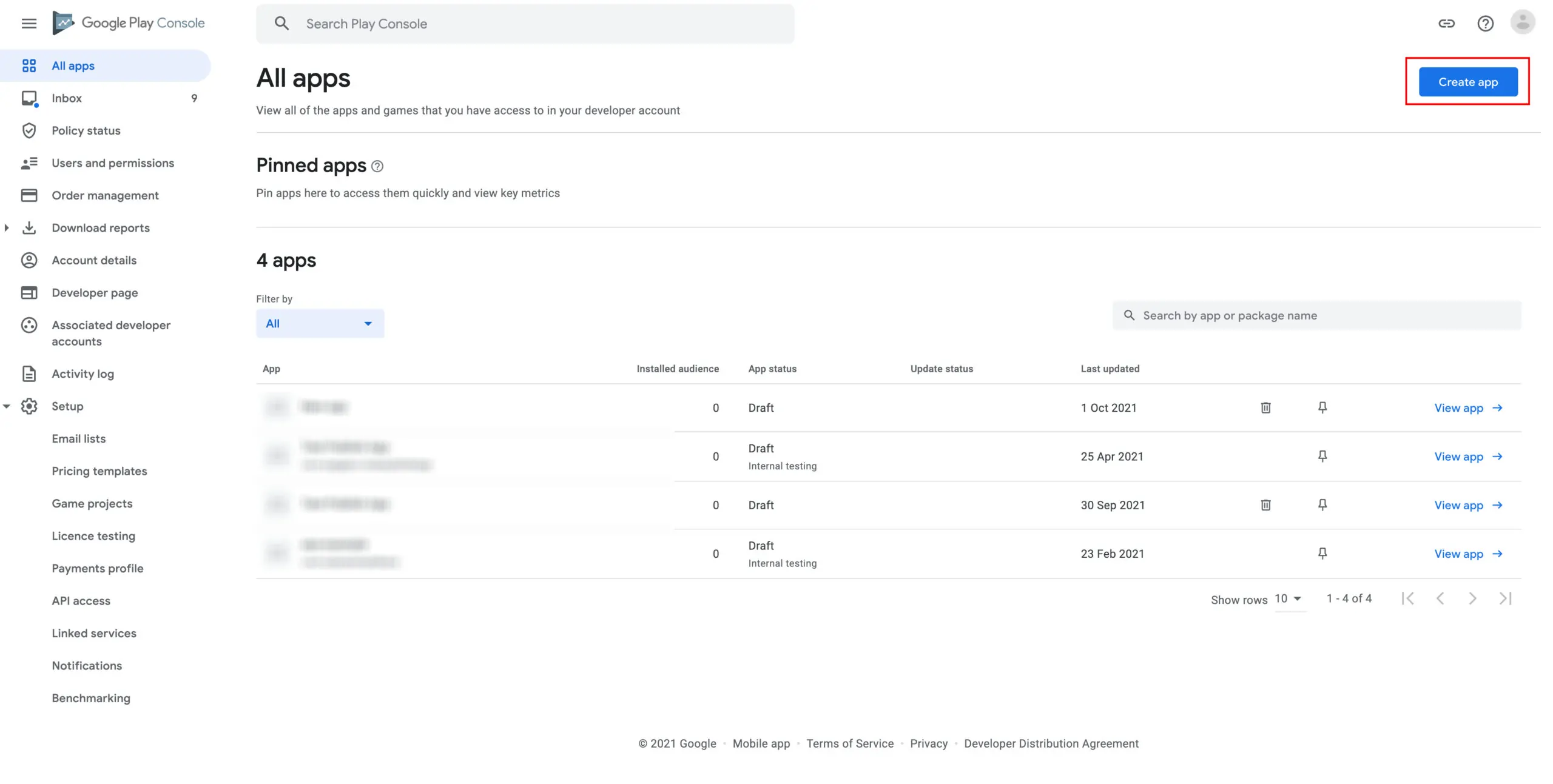Open Developer Distribution Agreement link
Viewport: 1553px width, 784px height.
coord(1051,743)
